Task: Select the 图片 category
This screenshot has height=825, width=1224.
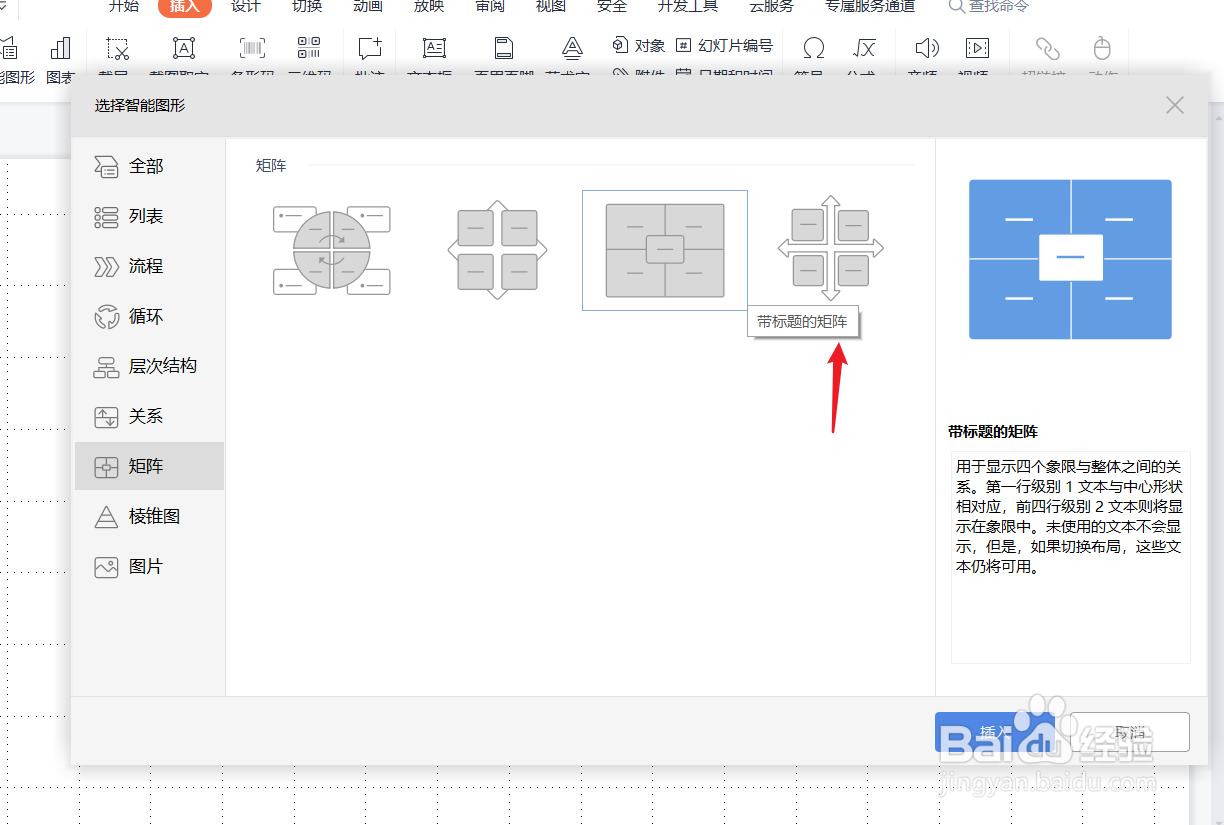Action: [149, 566]
